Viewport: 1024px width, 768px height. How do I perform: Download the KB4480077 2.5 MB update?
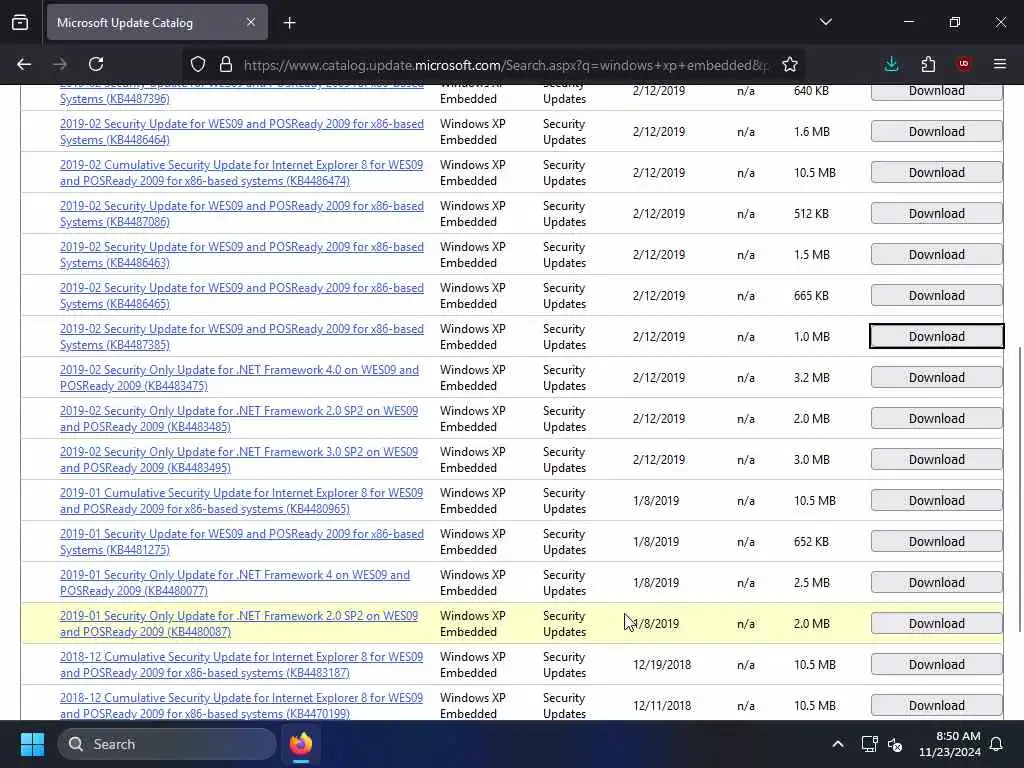click(936, 583)
